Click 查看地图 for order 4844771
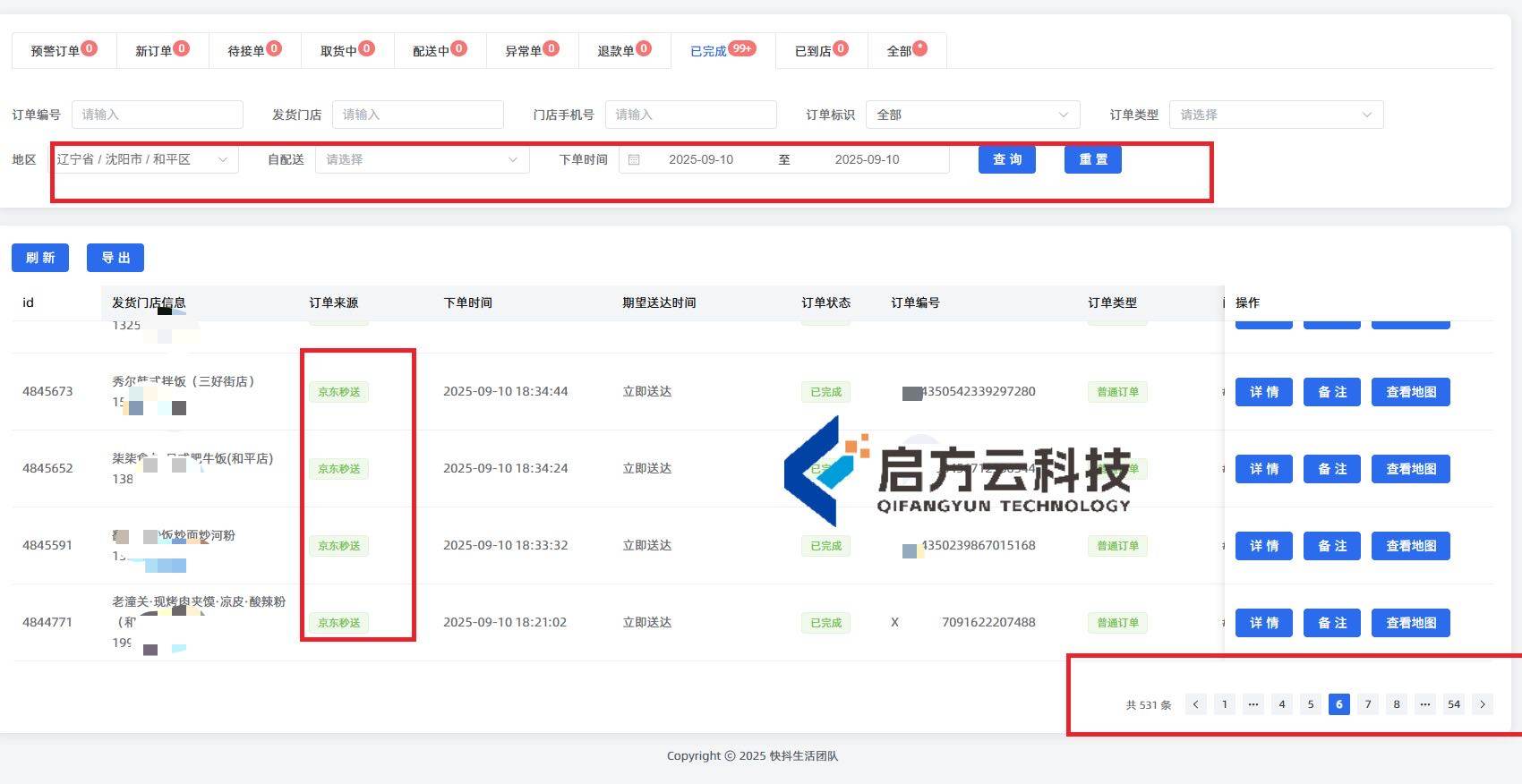The height and width of the screenshot is (784, 1522). (1411, 623)
